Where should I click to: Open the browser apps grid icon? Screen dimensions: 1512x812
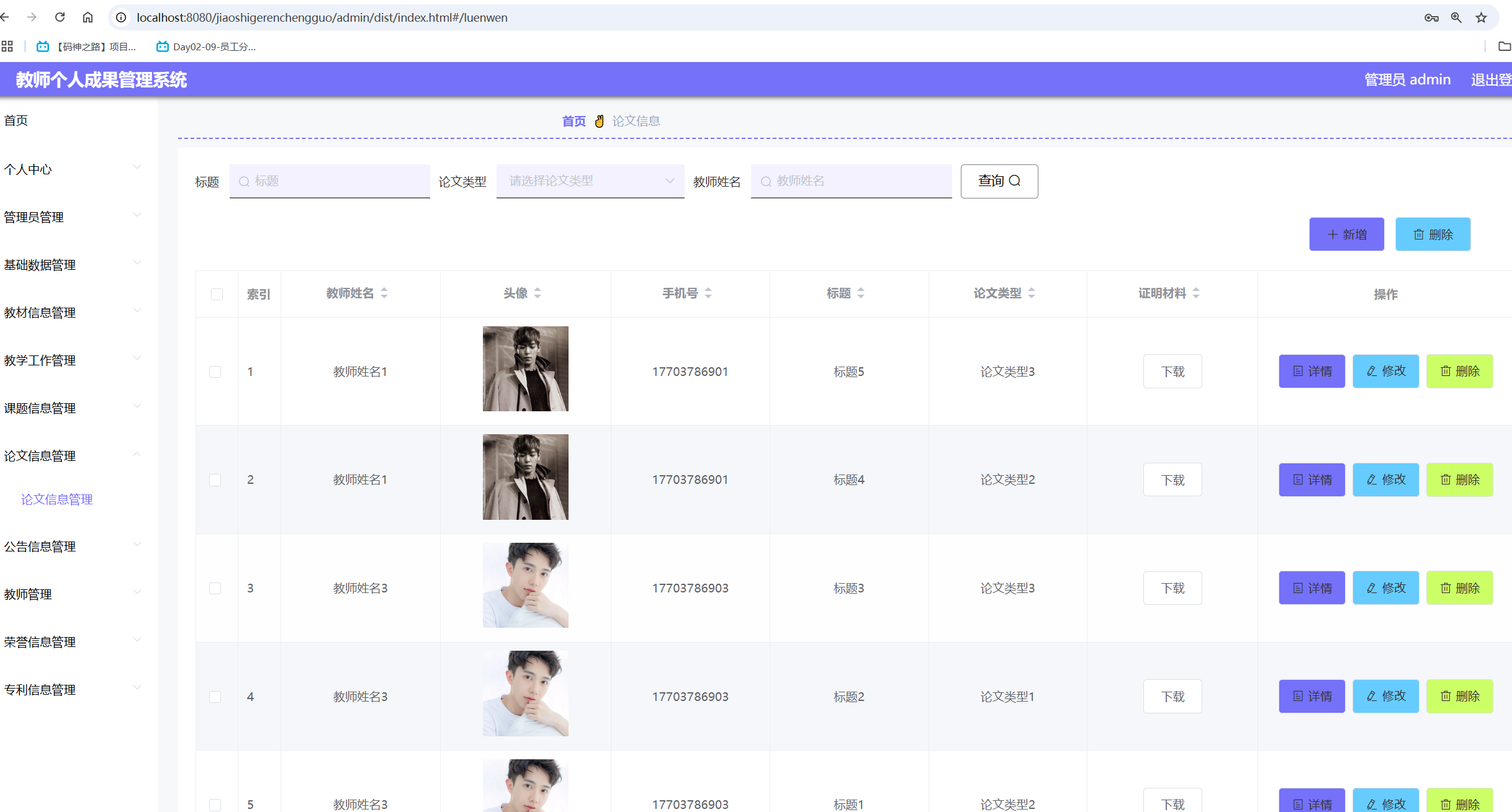[7, 47]
